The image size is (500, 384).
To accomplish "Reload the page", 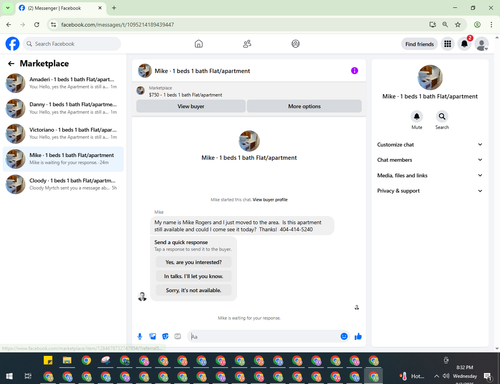I will (37, 24).
